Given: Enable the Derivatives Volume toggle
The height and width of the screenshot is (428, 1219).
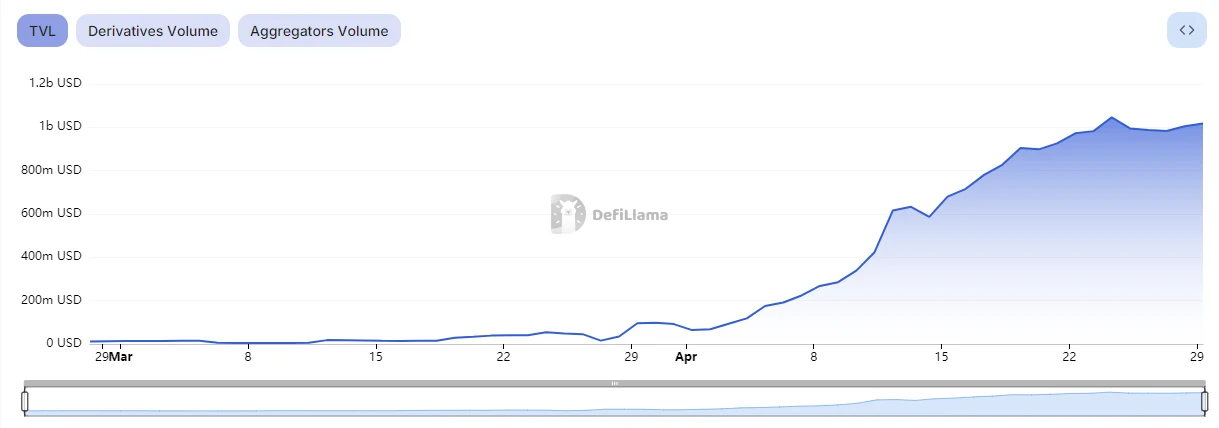Looking at the screenshot, I should 153,31.
